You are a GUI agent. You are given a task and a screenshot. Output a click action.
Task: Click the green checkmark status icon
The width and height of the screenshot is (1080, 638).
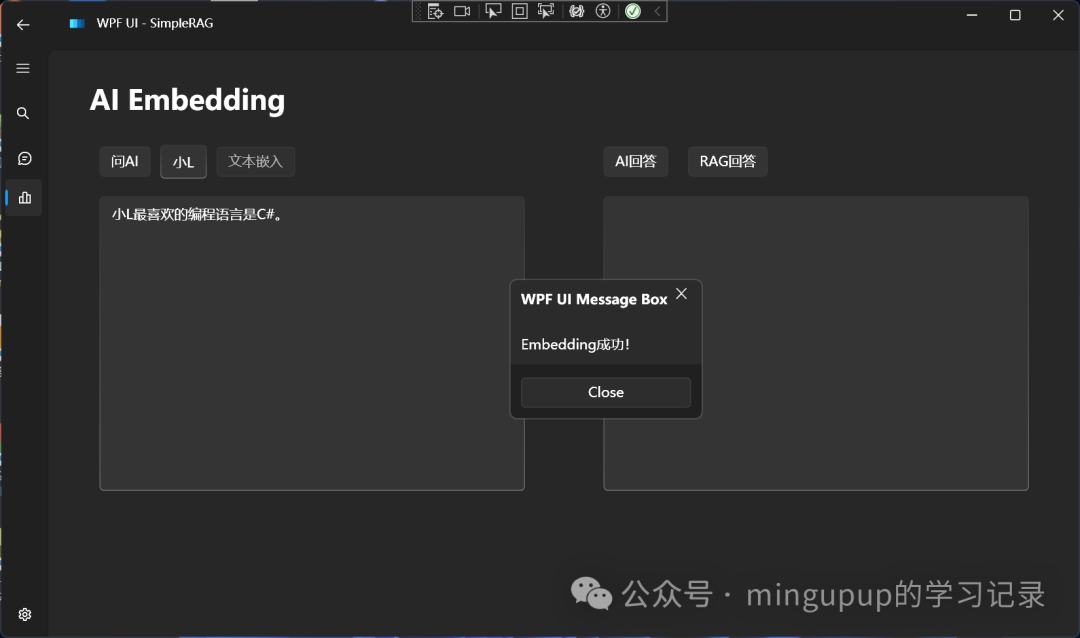pos(633,11)
